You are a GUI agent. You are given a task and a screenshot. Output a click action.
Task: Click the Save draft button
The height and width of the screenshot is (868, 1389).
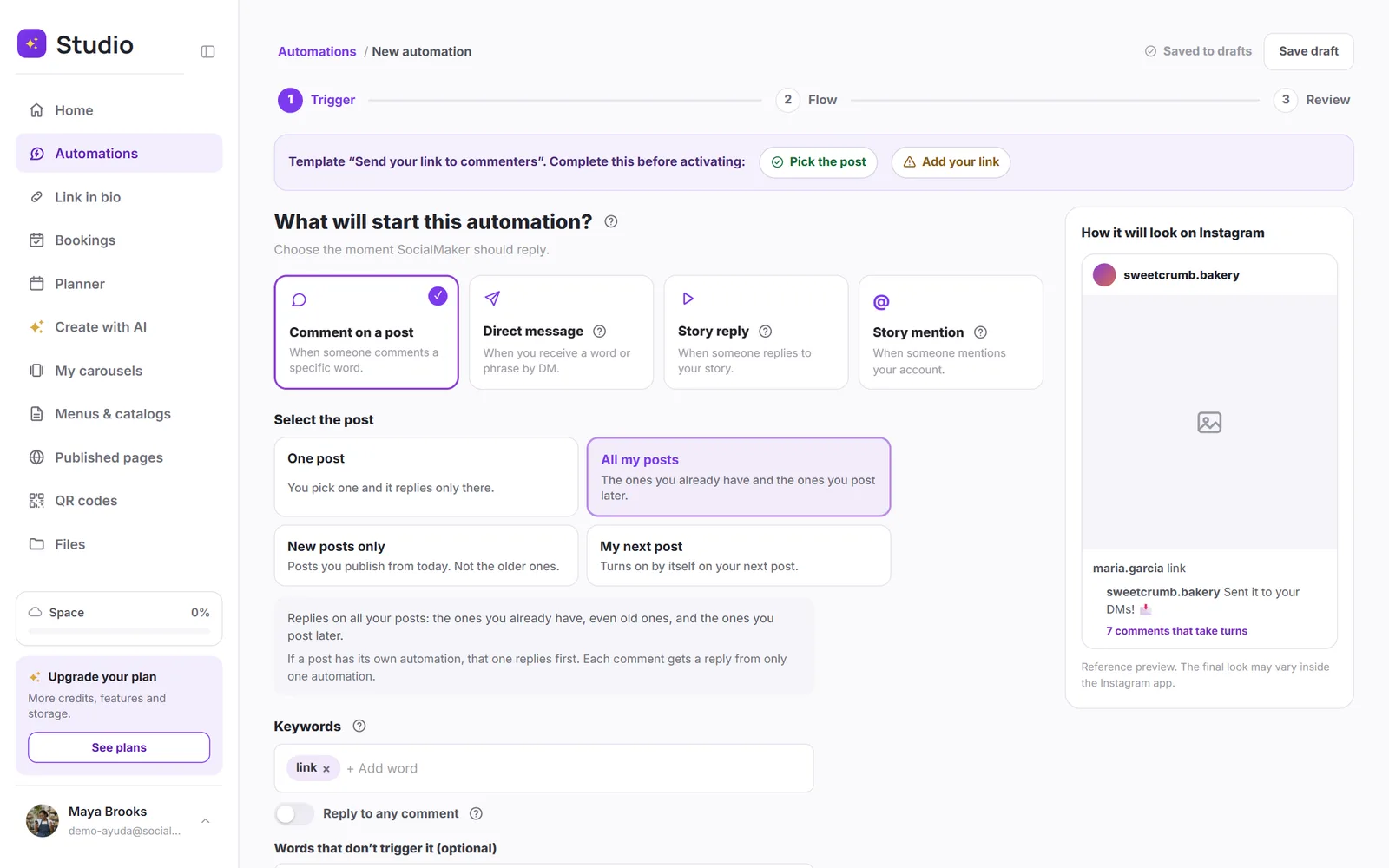pos(1308,51)
